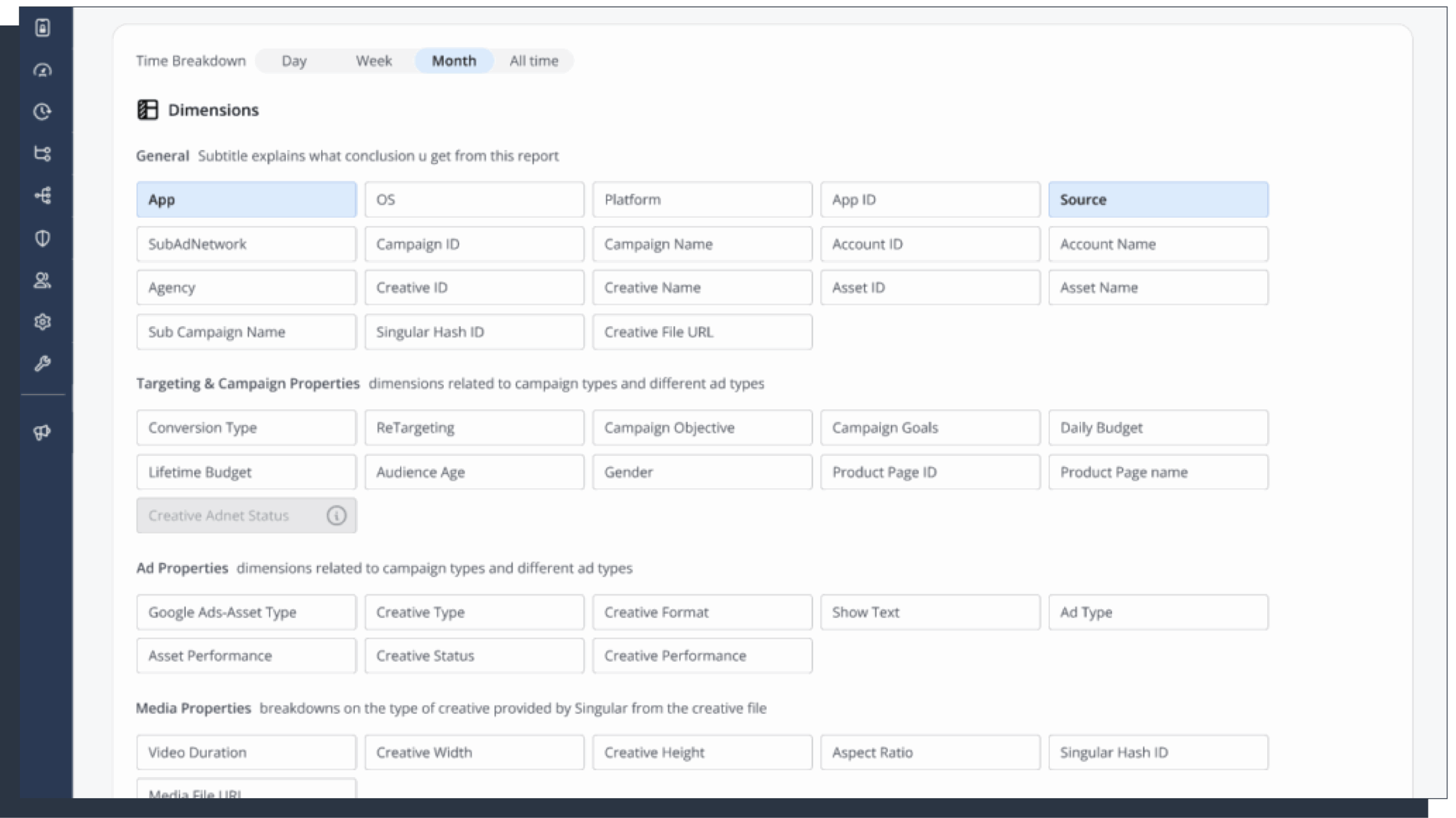1456x818 pixels.
Task: Enable the Conversion Type dimension
Action: (x=246, y=427)
